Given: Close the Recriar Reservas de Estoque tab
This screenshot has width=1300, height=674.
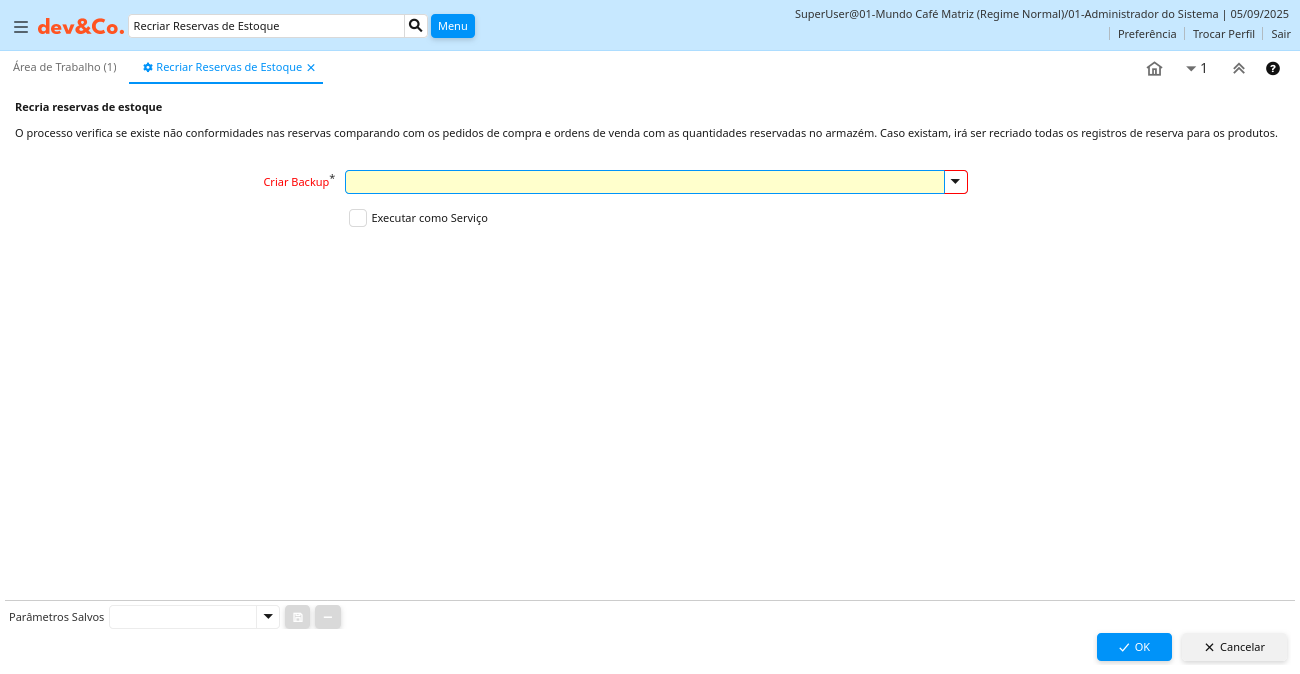Looking at the screenshot, I should tap(311, 67).
